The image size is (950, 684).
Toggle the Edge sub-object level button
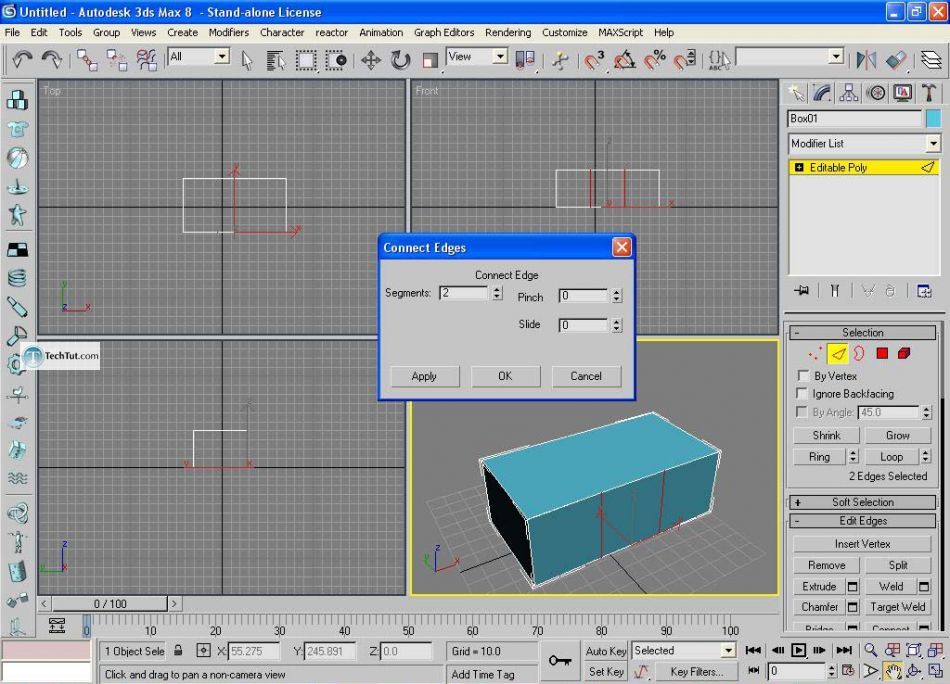pyautogui.click(x=837, y=353)
